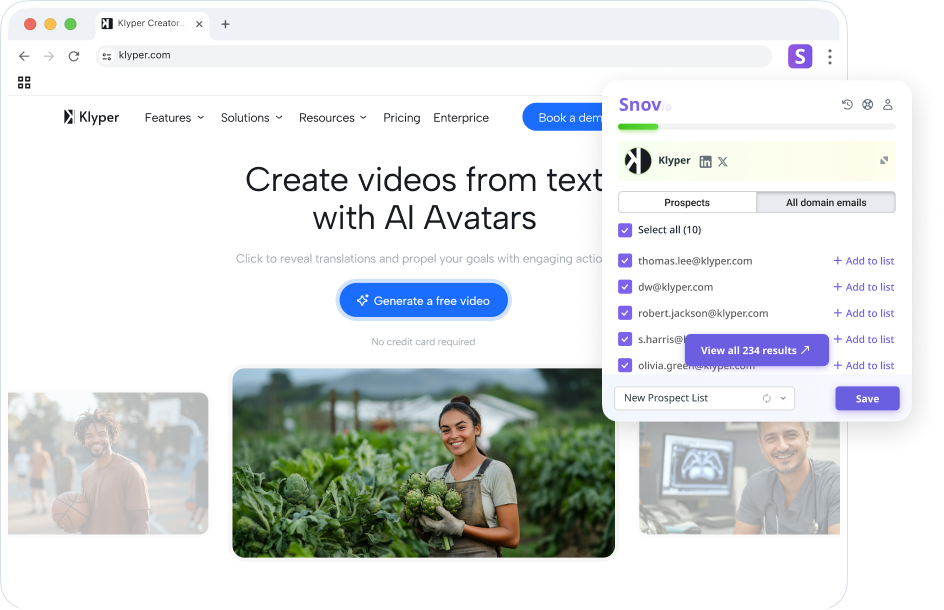Open the Snov.io account profile icon
This screenshot has width=944, height=610.
coord(887,105)
